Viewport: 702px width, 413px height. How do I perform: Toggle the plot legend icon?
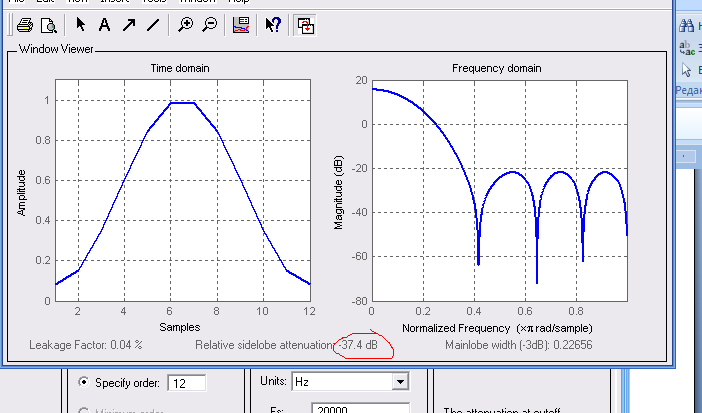[241, 25]
